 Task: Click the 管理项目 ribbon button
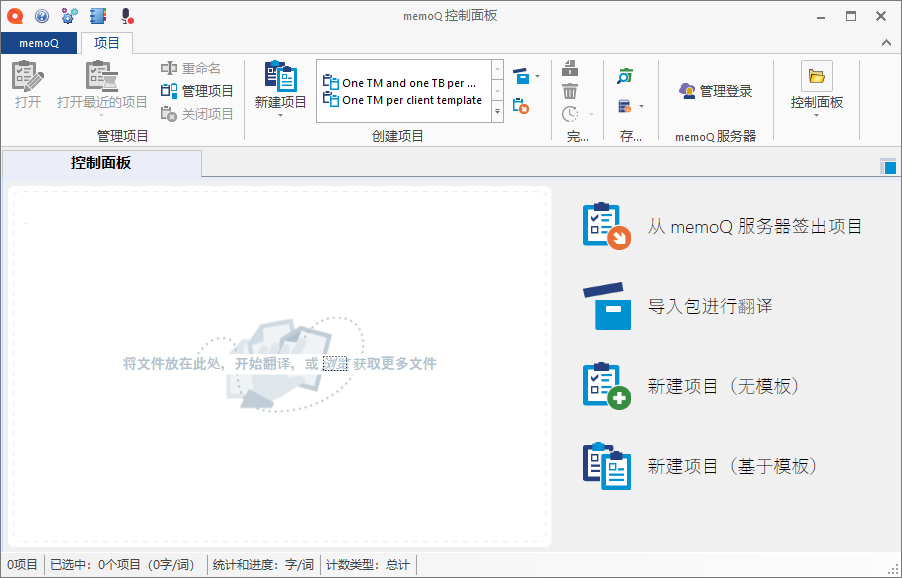coord(198,91)
